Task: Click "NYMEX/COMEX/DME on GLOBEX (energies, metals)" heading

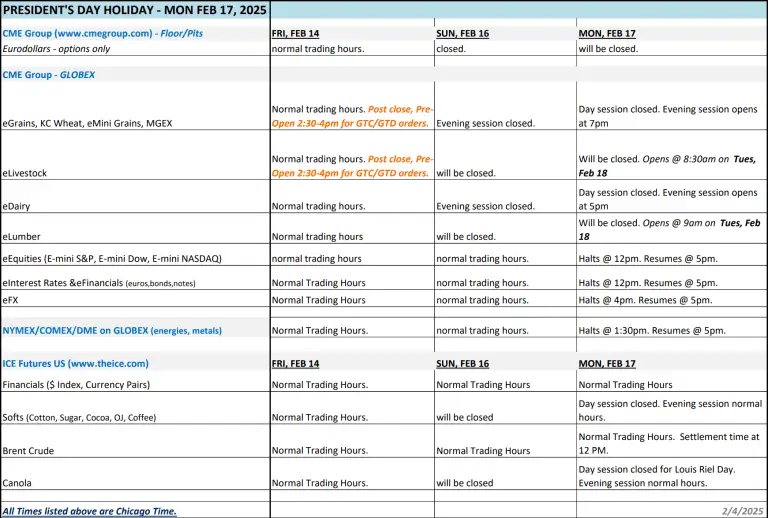Action: tap(112, 330)
